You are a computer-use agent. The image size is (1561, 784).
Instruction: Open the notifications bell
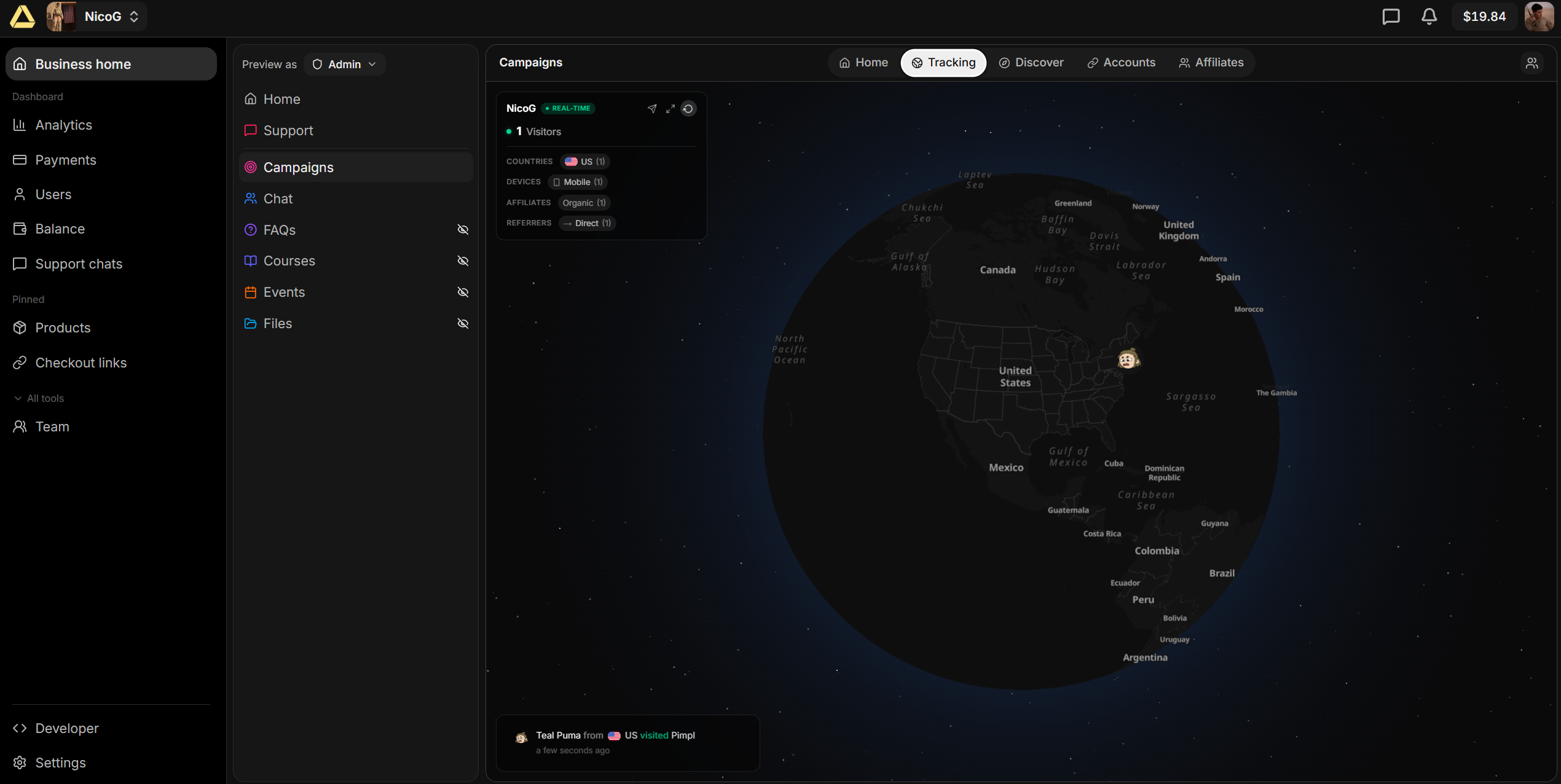[x=1429, y=17]
